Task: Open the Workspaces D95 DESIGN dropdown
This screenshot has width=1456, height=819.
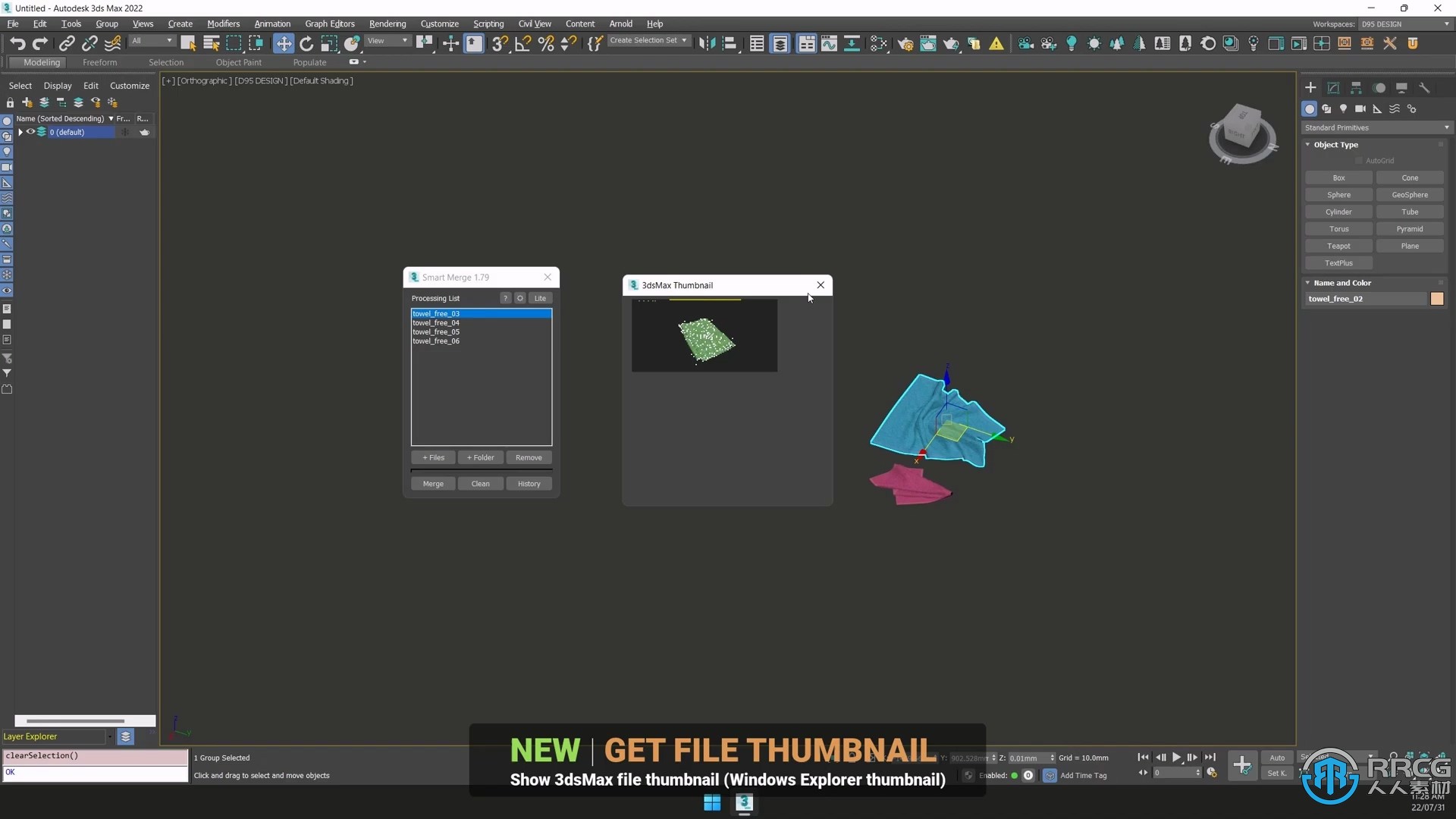Action: pyautogui.click(x=1405, y=24)
